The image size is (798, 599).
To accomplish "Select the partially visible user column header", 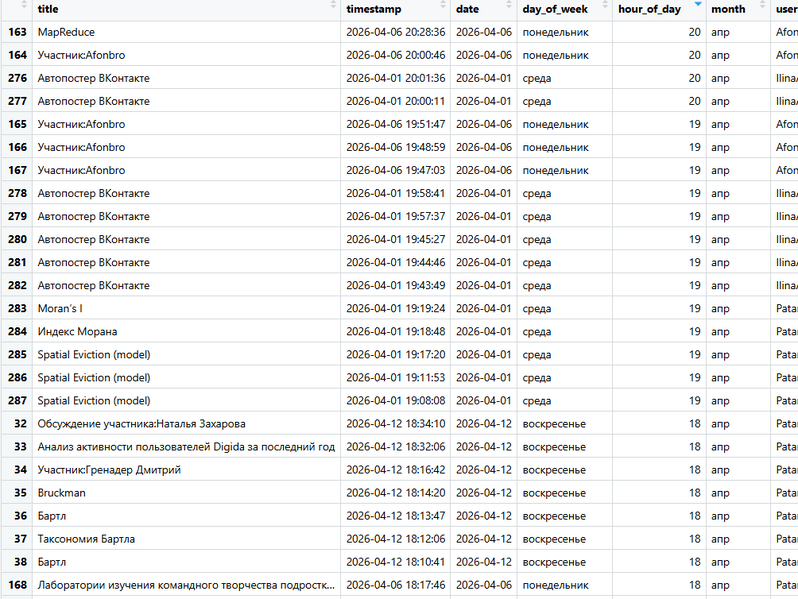I will [x=786, y=9].
